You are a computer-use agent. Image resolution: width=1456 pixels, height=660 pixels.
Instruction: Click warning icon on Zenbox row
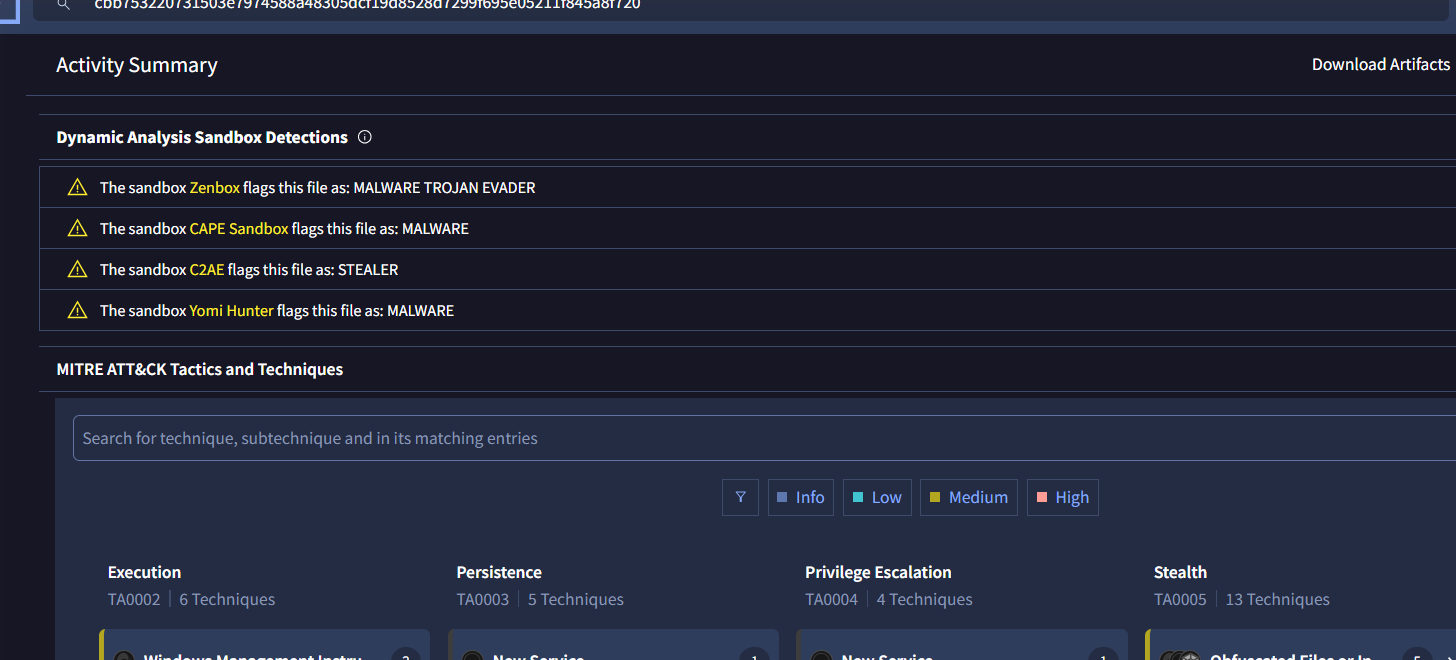tap(77, 187)
